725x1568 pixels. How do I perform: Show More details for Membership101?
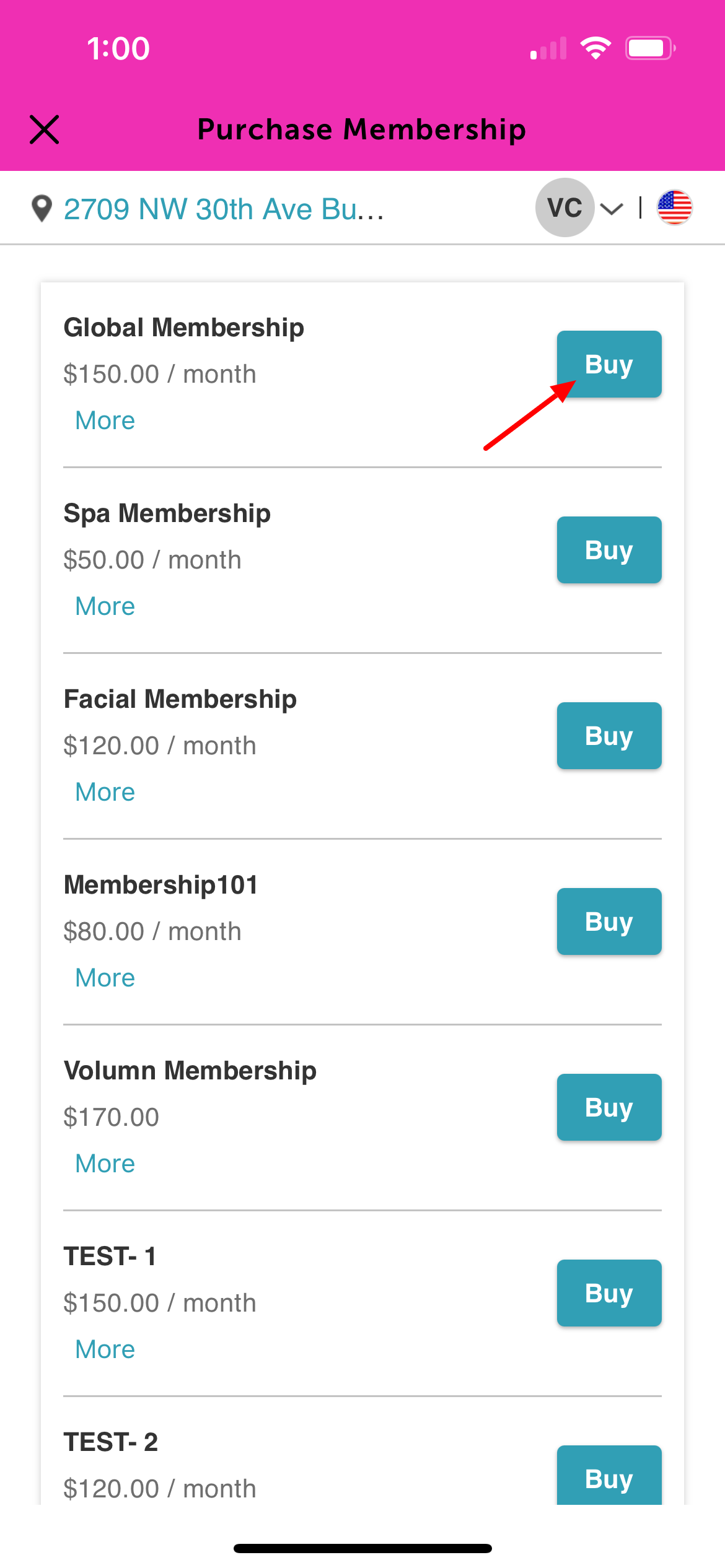pyautogui.click(x=105, y=978)
